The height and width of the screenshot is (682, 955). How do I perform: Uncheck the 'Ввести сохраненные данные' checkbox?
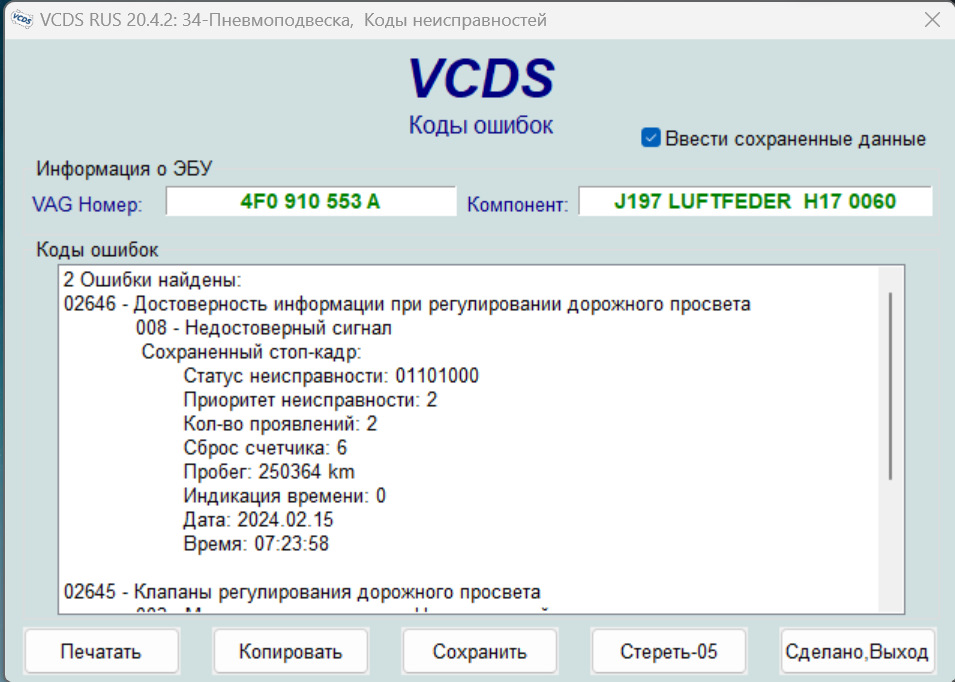(650, 138)
